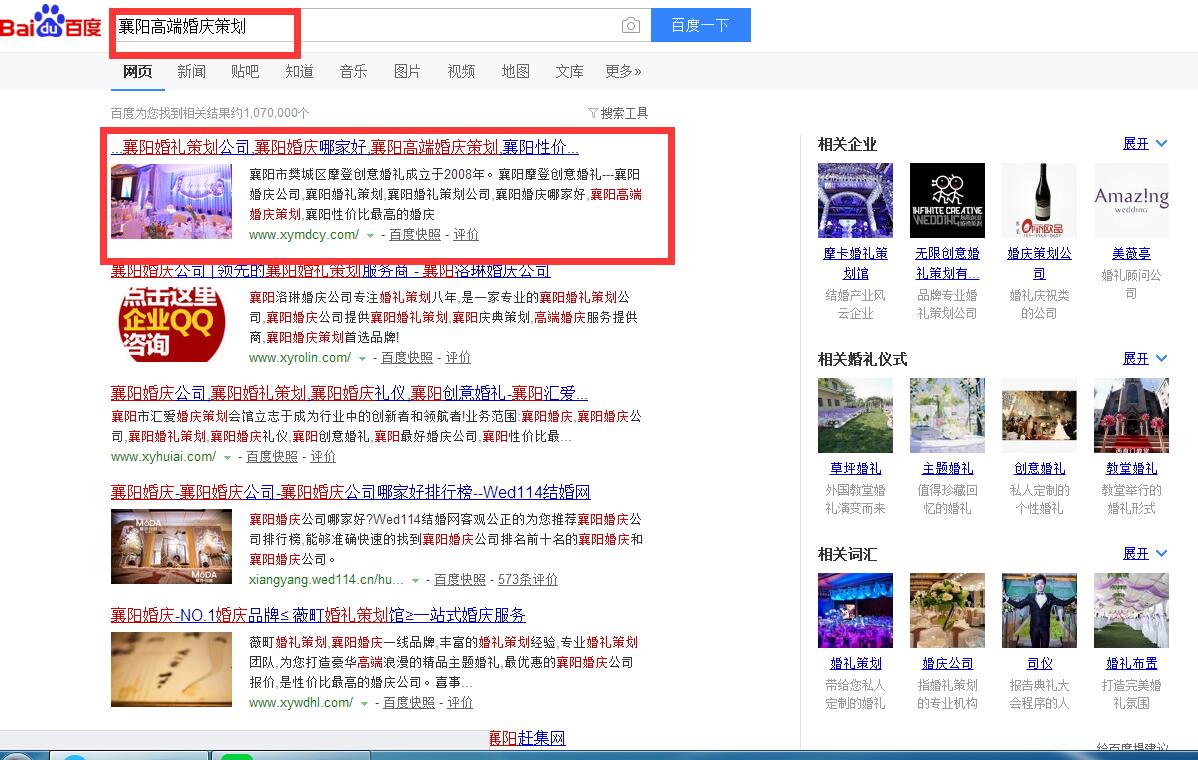Image resolution: width=1198 pixels, height=760 pixels.
Task: Open 百度快照 for the Wed114 result
Action: coord(460,580)
